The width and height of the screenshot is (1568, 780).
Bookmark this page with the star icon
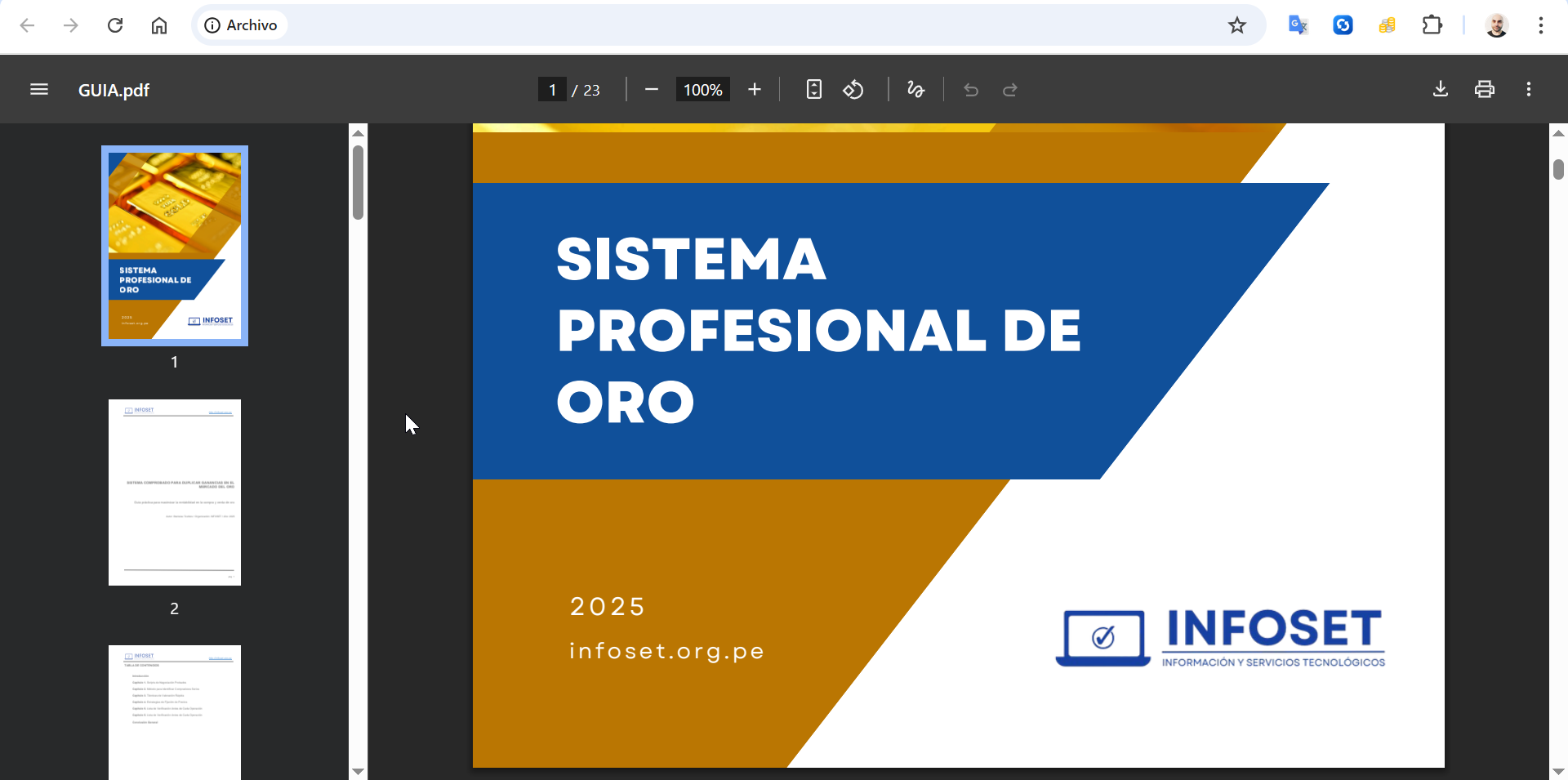1237,25
